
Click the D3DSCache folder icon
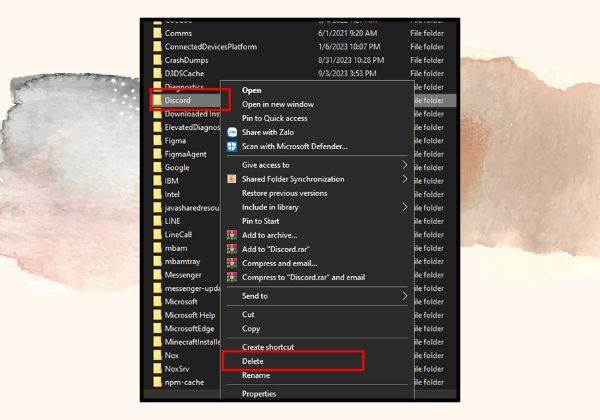[157, 73]
